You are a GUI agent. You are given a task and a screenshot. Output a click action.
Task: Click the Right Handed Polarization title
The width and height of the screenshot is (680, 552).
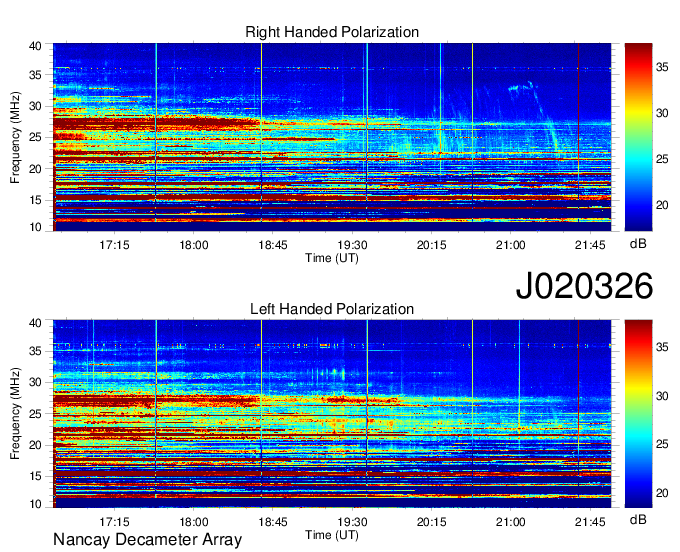(x=332, y=32)
